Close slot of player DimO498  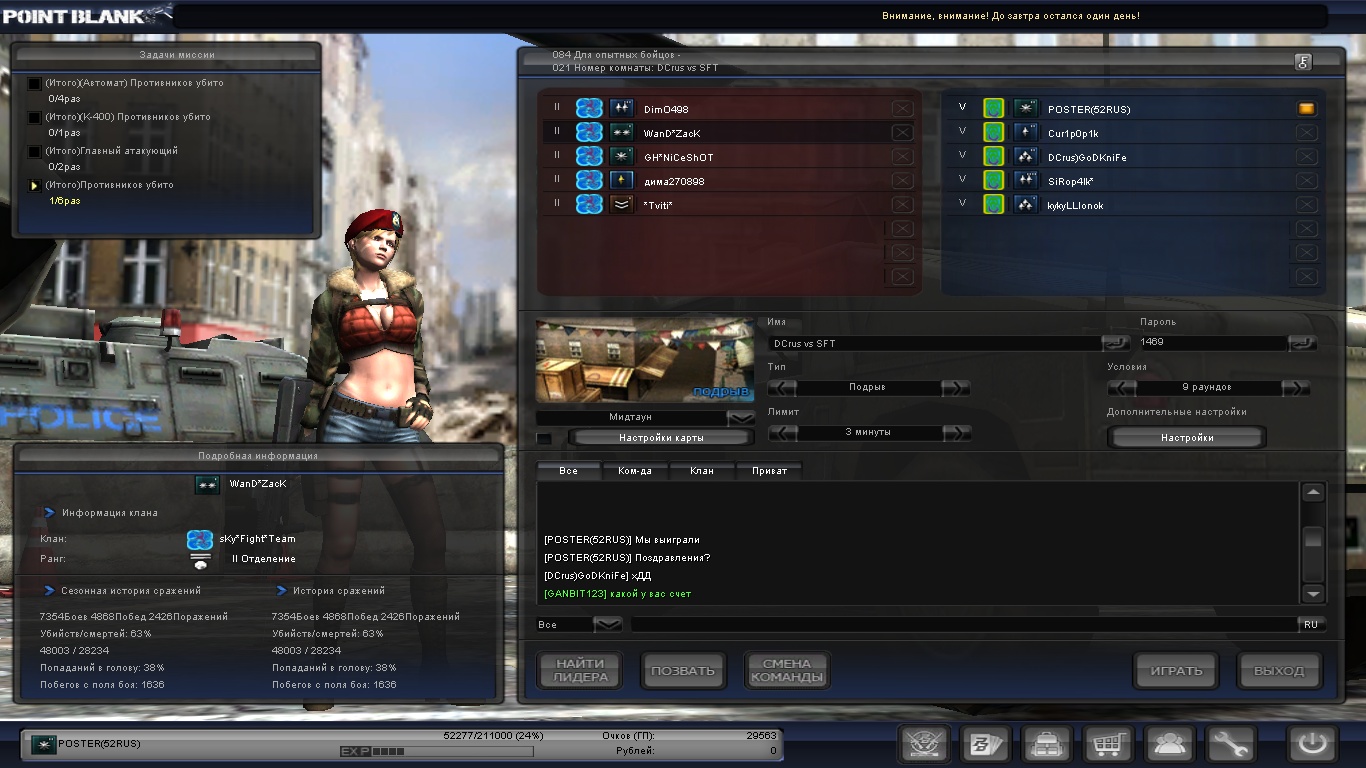[x=901, y=108]
